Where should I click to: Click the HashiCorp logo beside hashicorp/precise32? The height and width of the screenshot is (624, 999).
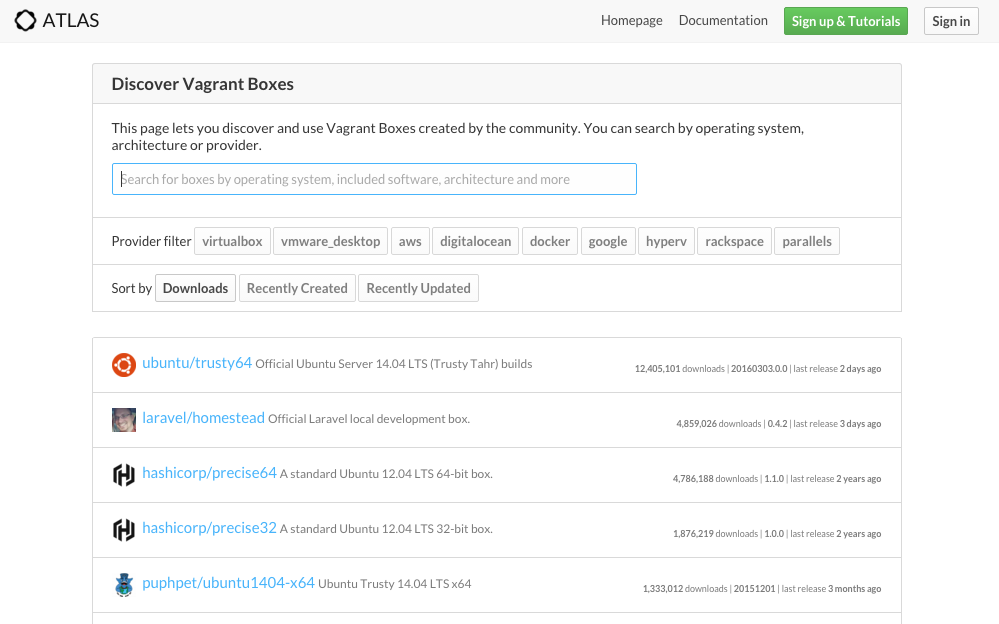pos(124,530)
